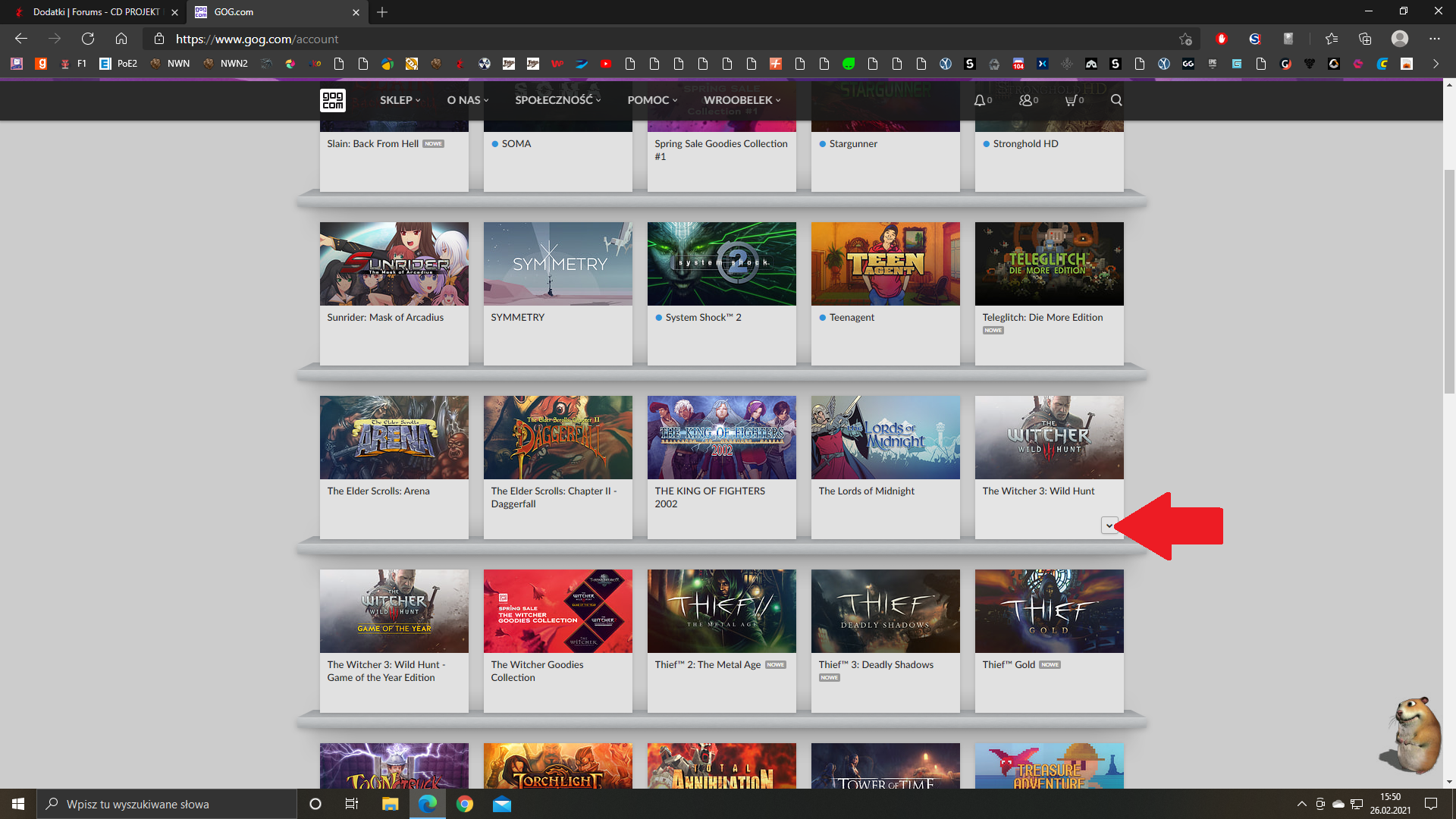This screenshot has width=1456, height=819.
Task: Show more bookmarks overflow chevron
Action: point(1436,64)
